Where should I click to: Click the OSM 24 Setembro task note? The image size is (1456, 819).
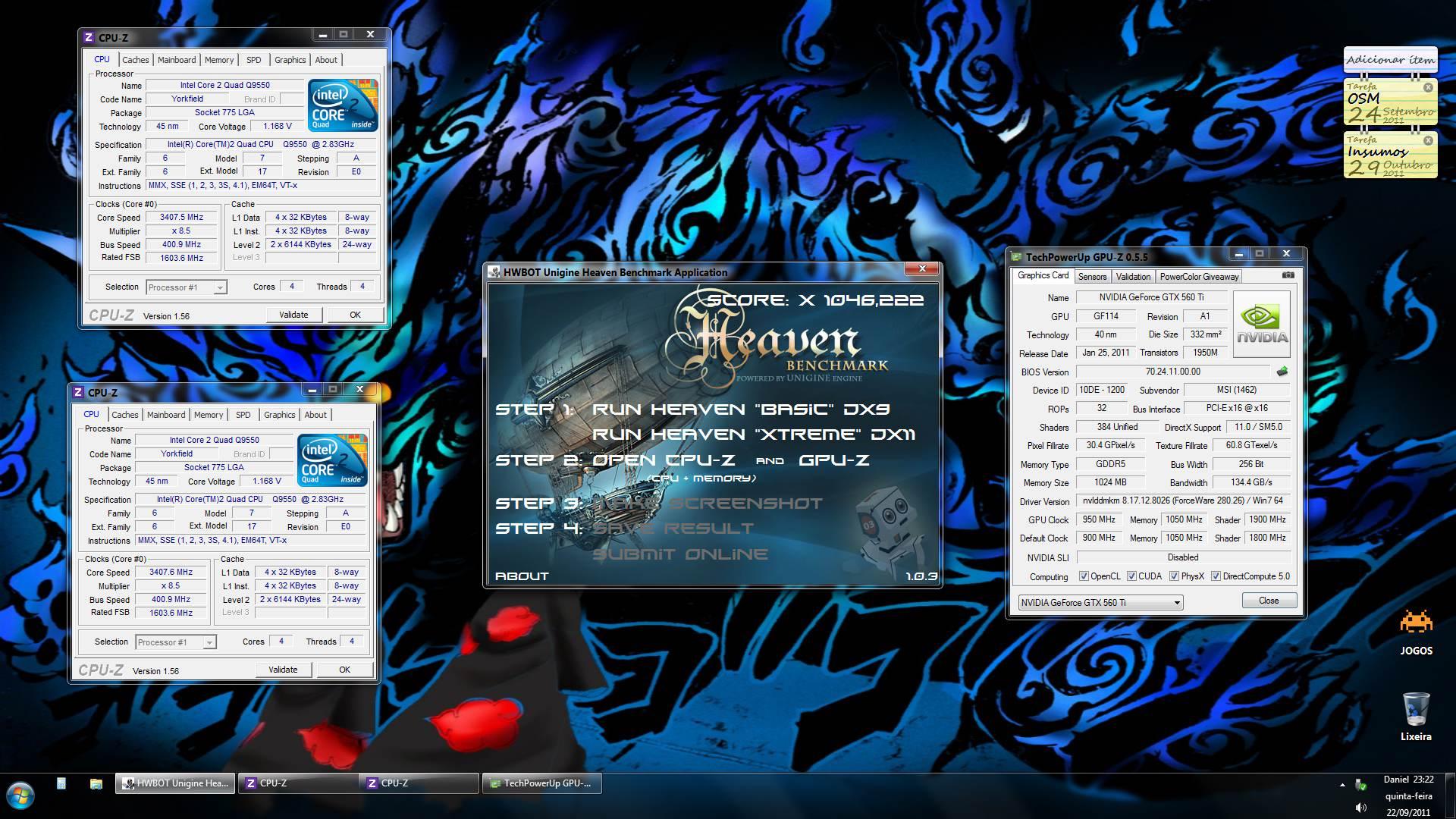pyautogui.click(x=1390, y=102)
